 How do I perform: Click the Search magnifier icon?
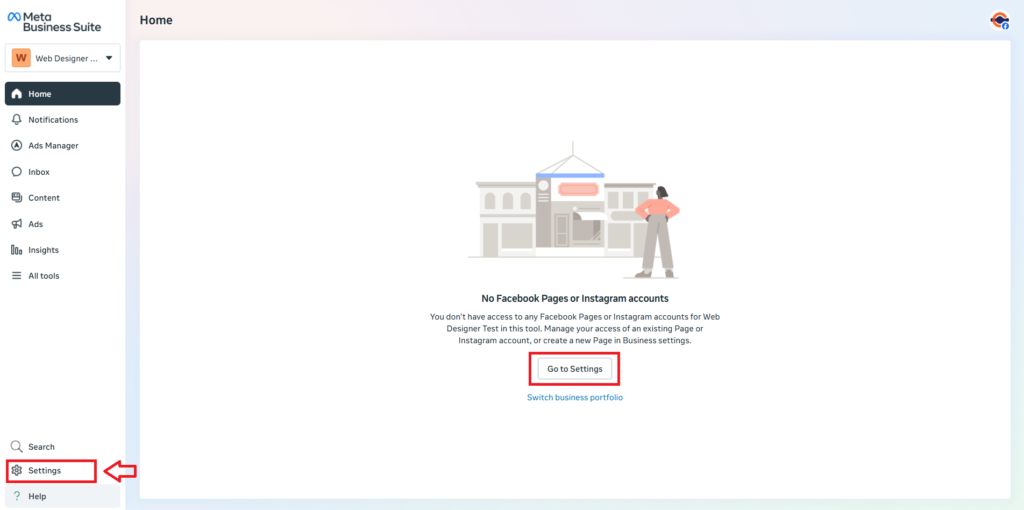[18, 447]
